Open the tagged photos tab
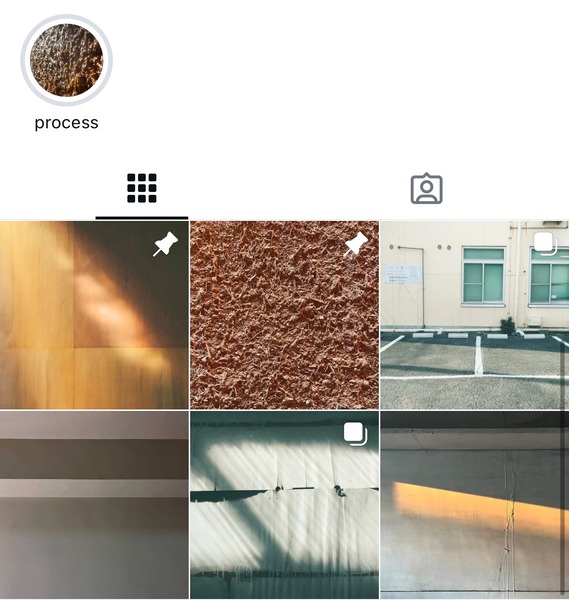The image size is (569, 600). 427,189
